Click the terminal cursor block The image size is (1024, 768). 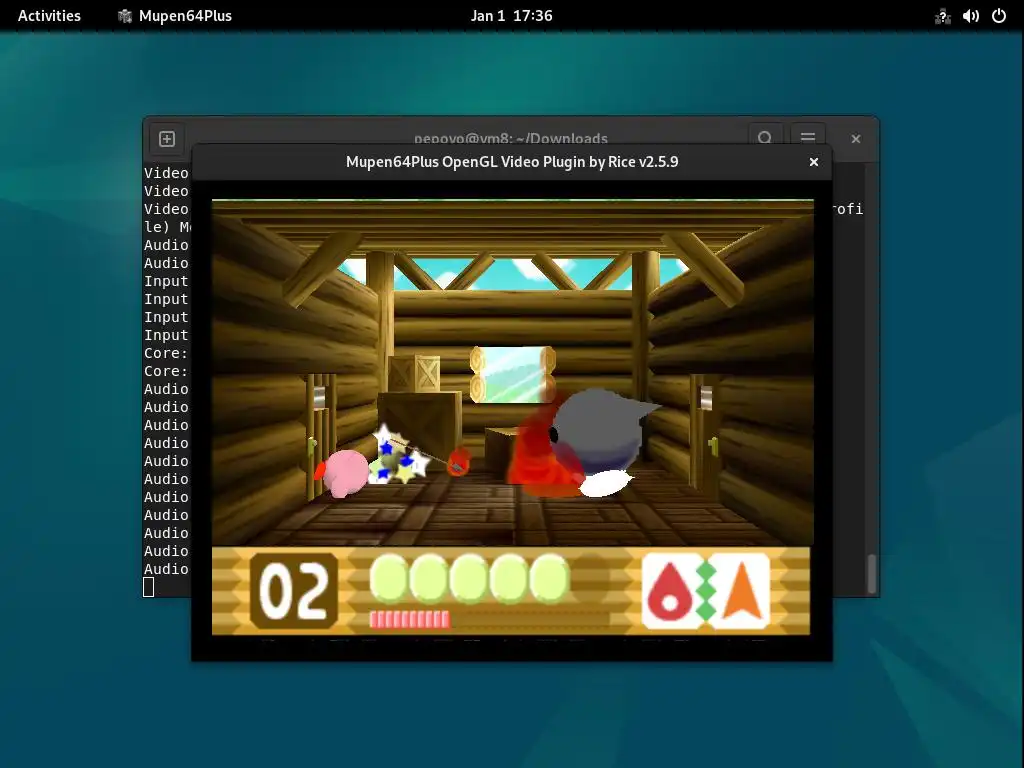[x=149, y=587]
